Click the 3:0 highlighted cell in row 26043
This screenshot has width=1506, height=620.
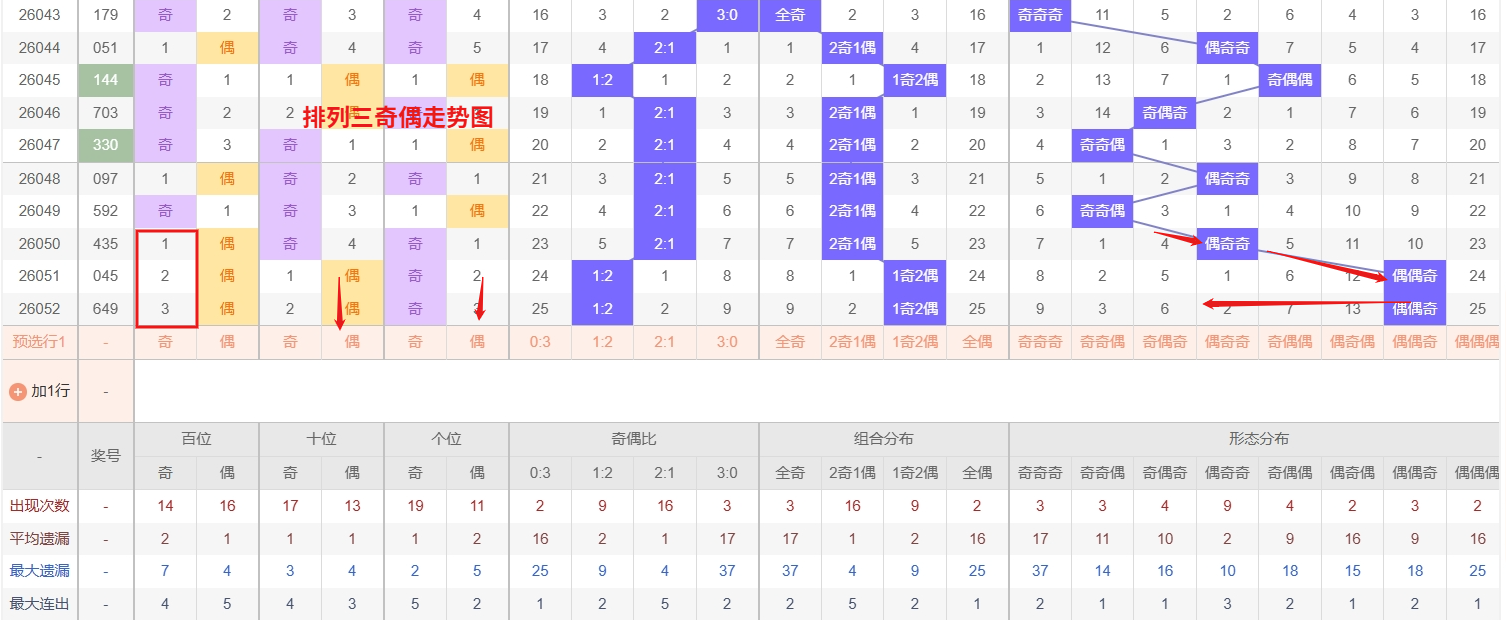pos(727,15)
